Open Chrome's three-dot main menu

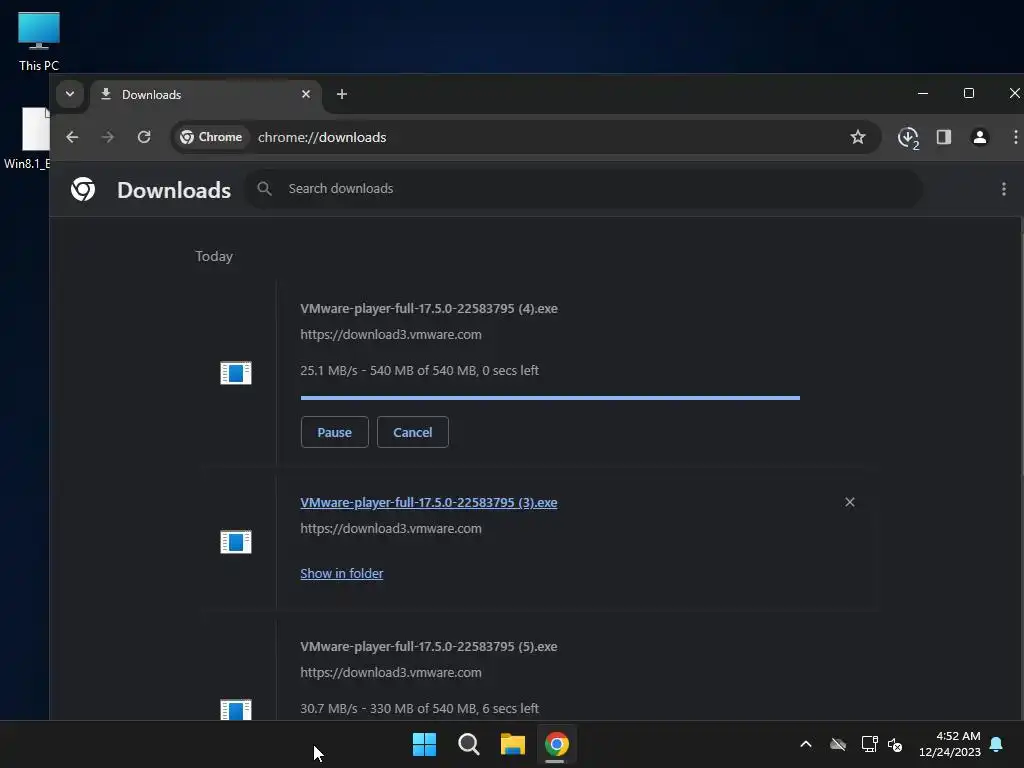click(1015, 137)
